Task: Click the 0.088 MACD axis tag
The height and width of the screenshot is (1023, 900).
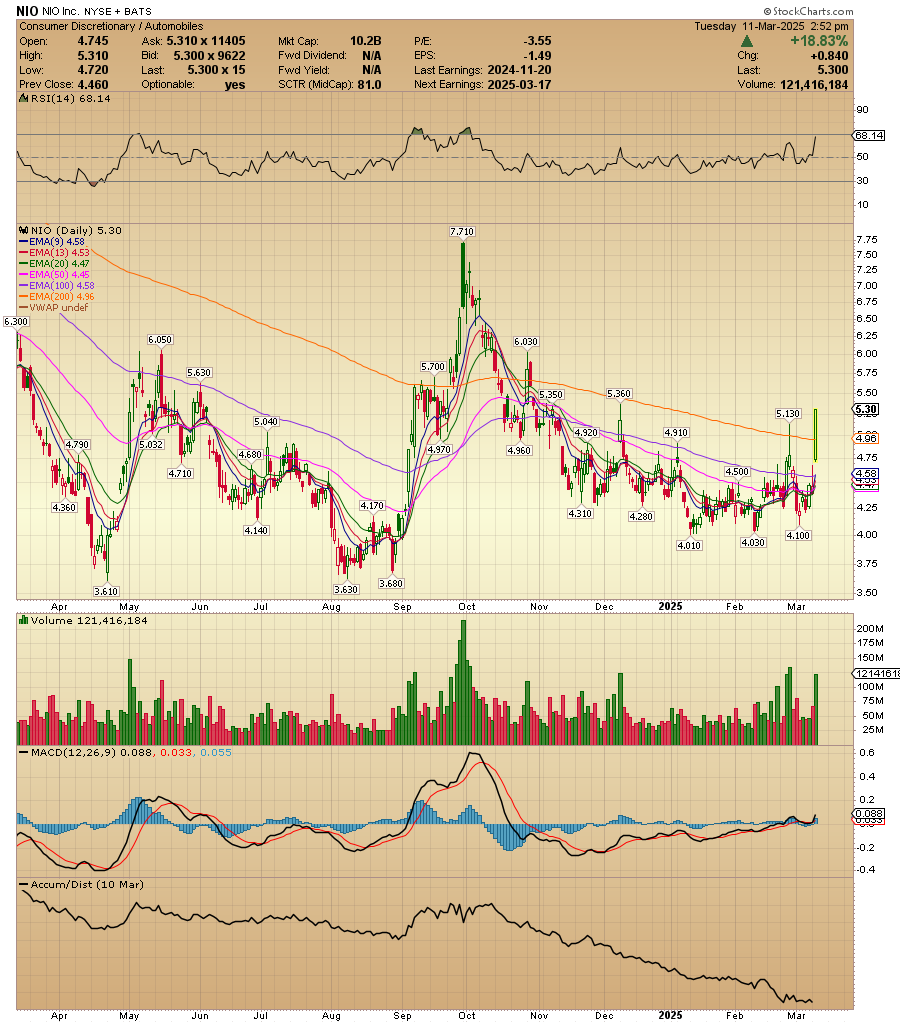Action: (x=869, y=814)
